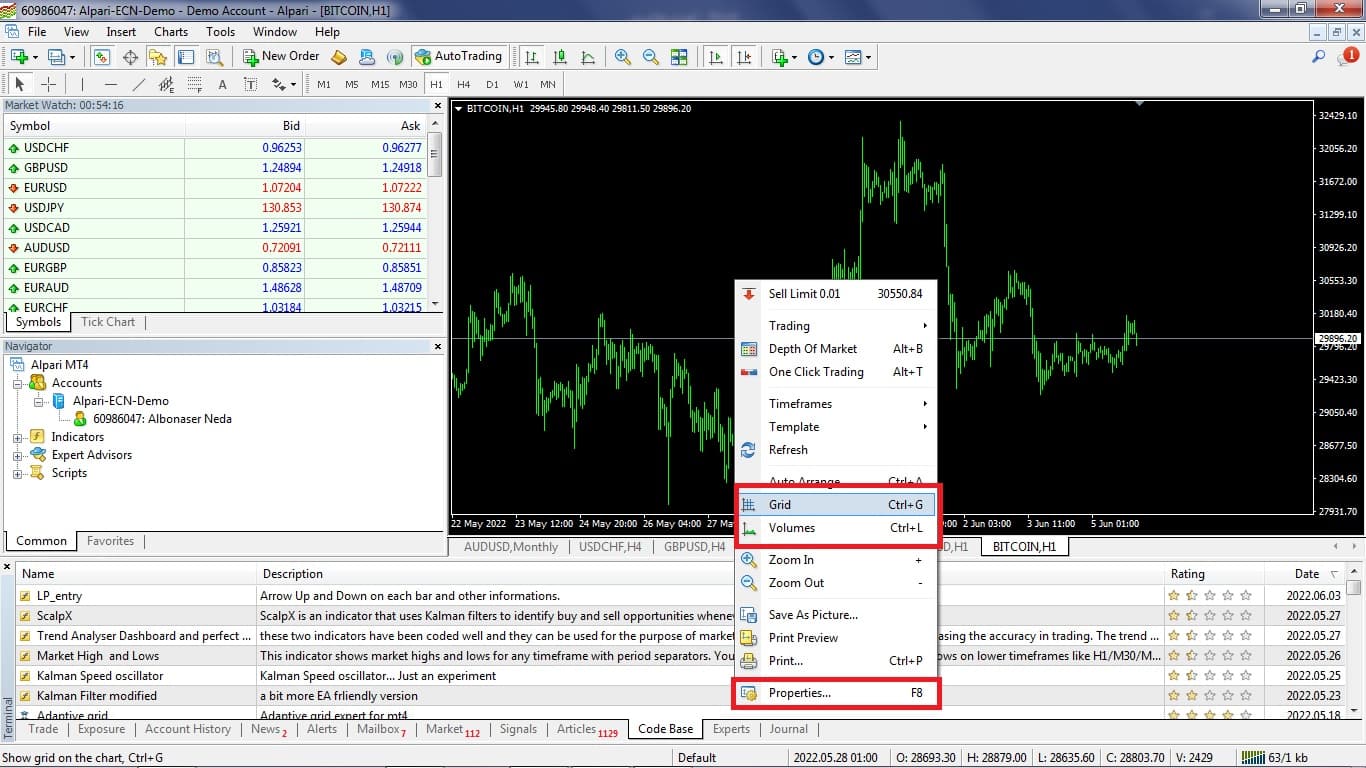Select the equidistant channel tool

click(166, 84)
